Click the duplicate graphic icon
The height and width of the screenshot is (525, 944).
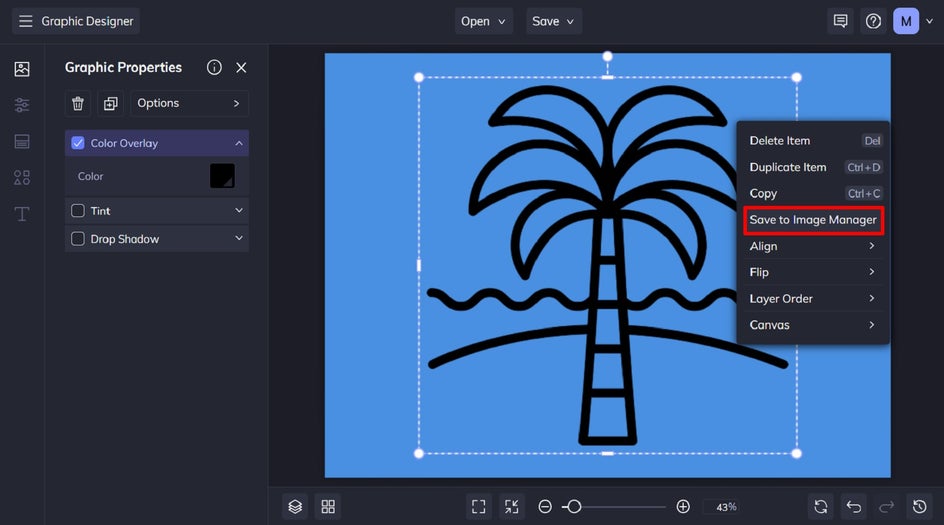(x=110, y=103)
